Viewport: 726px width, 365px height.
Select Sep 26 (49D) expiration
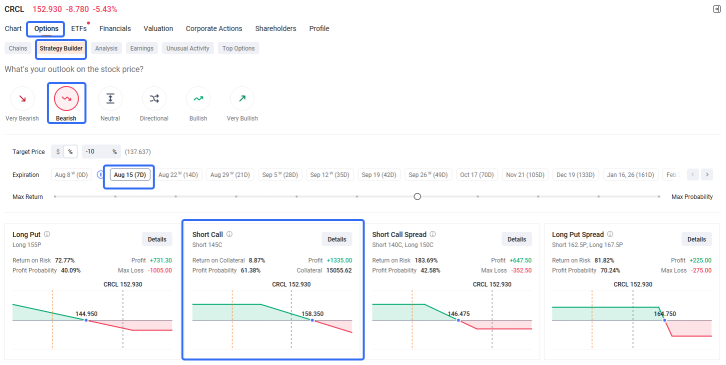pos(428,175)
